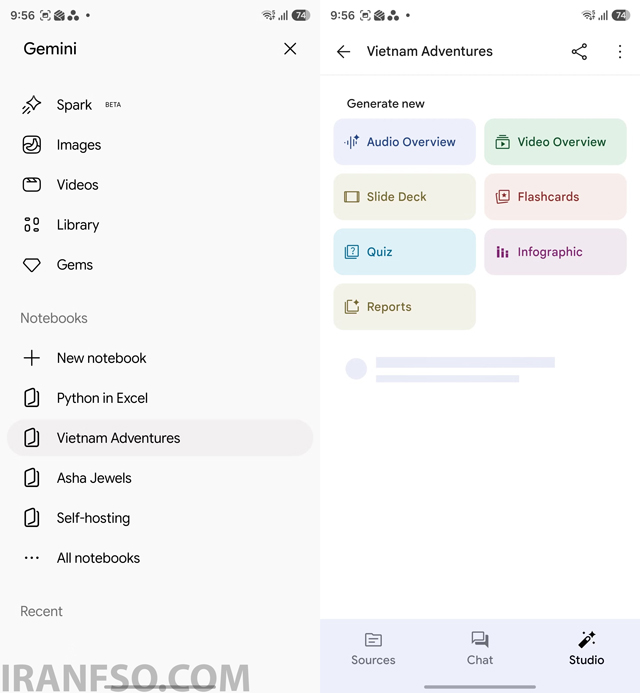The image size is (640, 693).
Task: Tap the Gems diamond icon
Action: coord(31,265)
